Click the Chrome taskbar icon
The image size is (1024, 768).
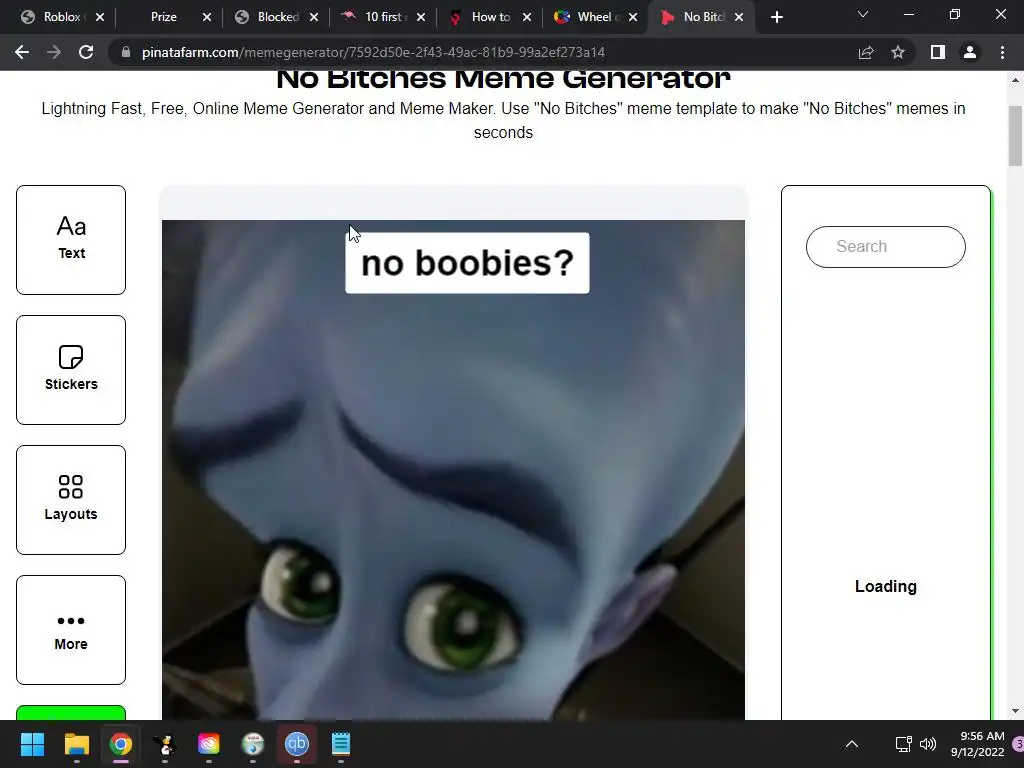(121, 744)
